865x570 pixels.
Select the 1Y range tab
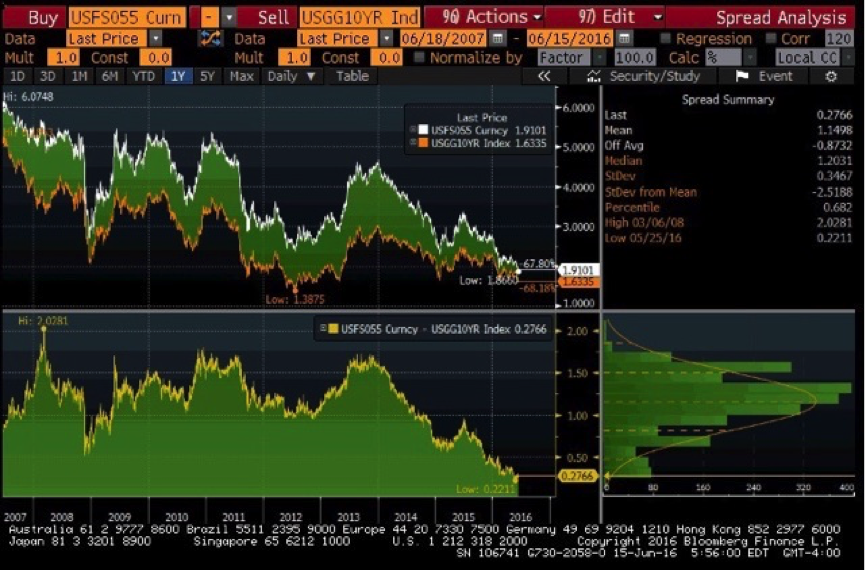[x=178, y=76]
